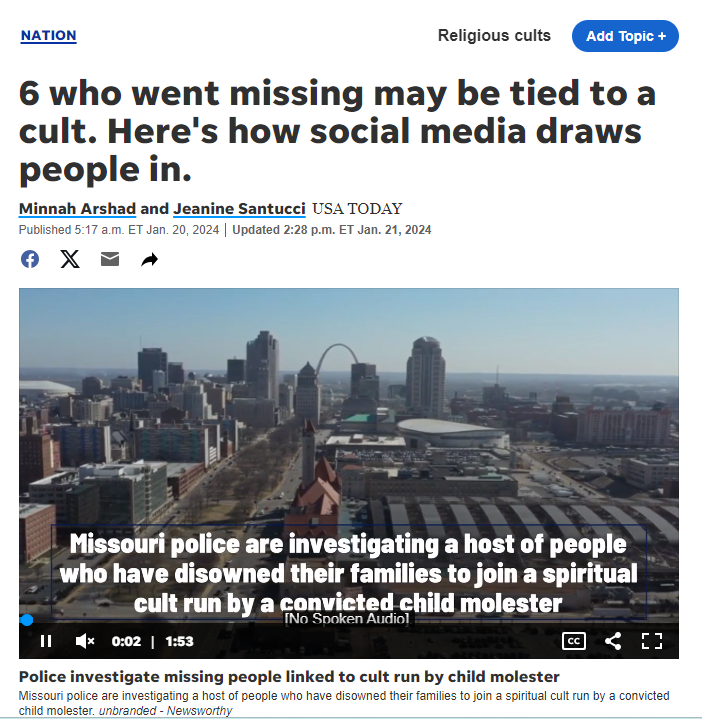
Task: Share the article on Facebook
Action: coord(30,259)
